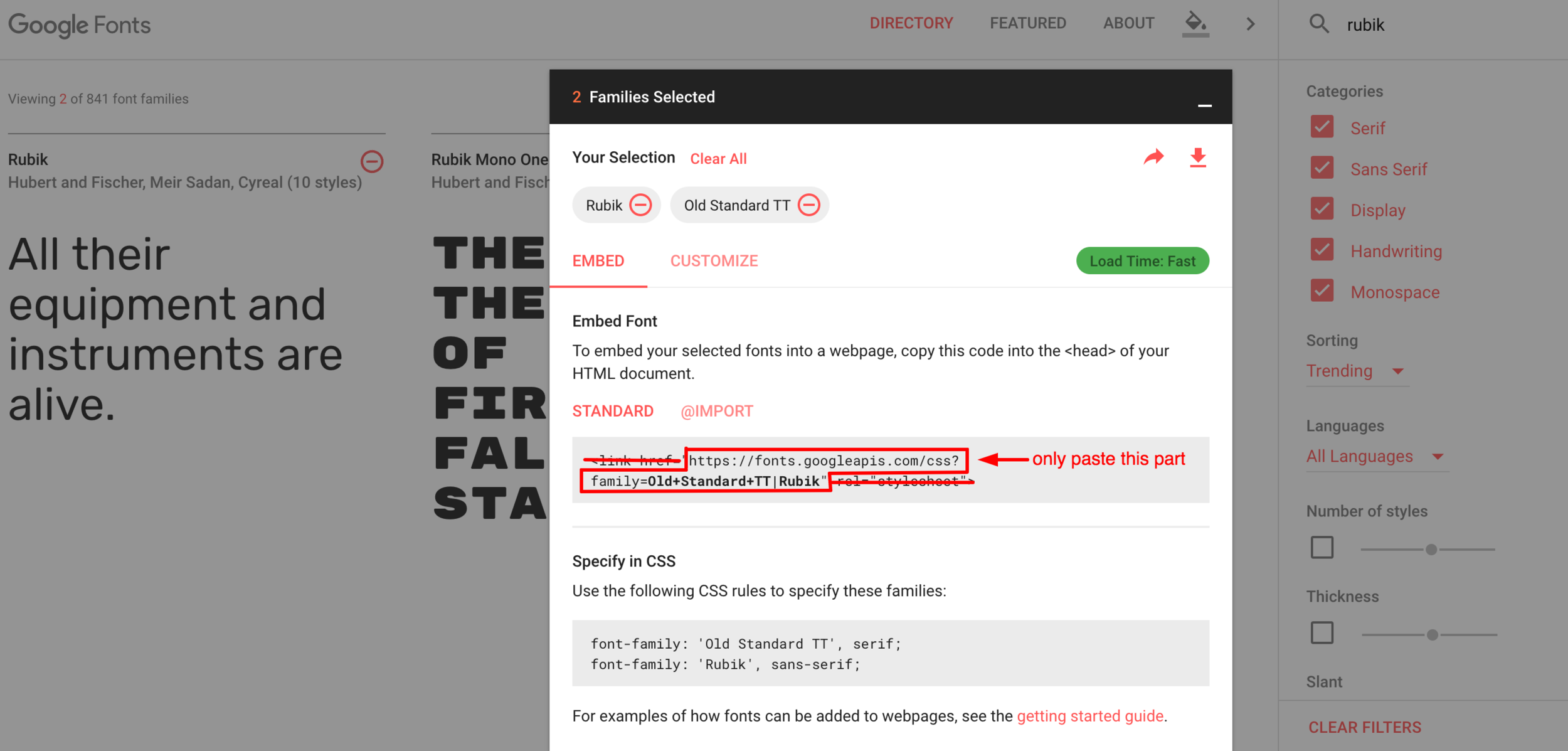
Task: Remove Rubik font card from selection
Action: [x=372, y=161]
